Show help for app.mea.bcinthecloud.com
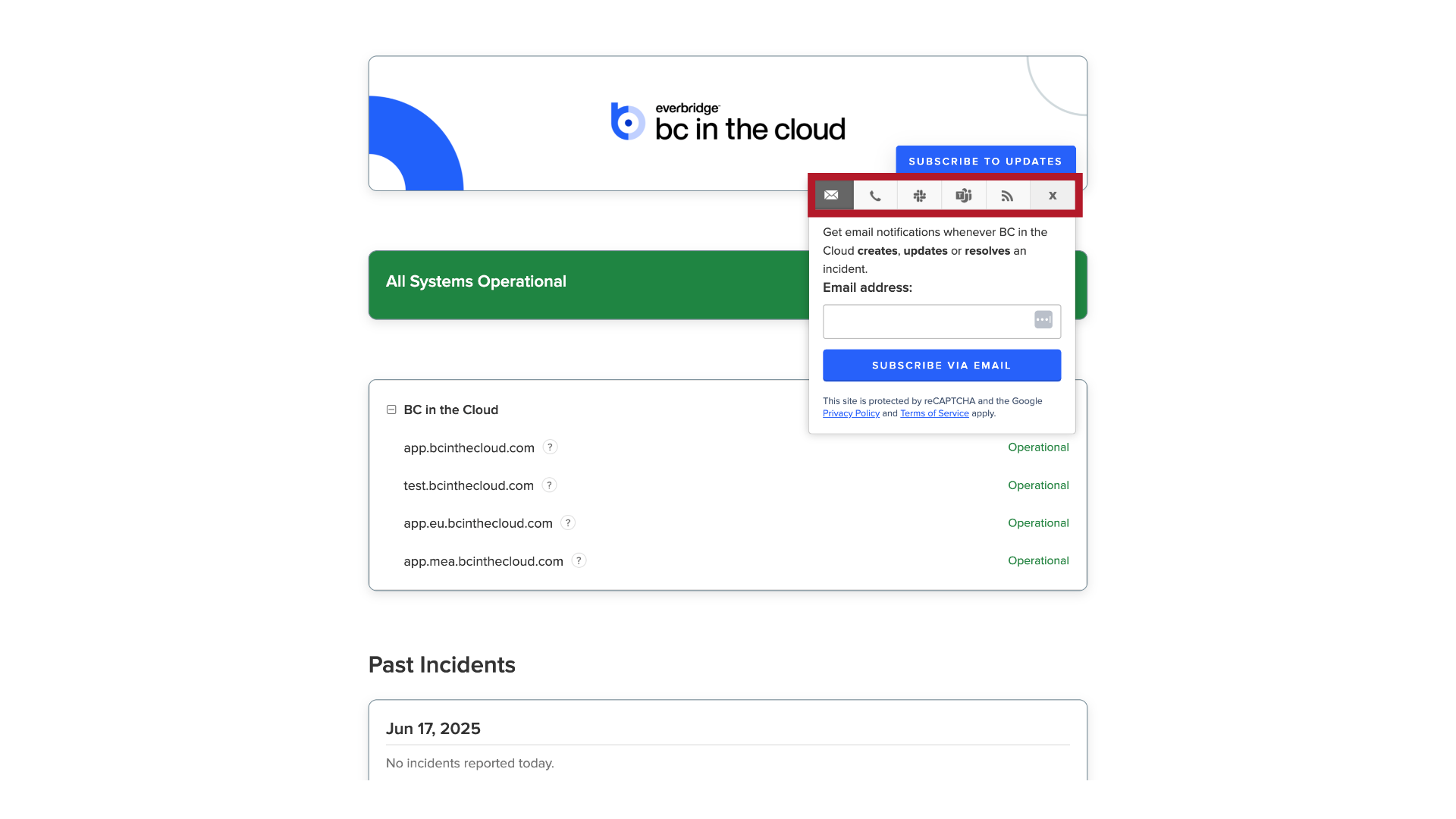The image size is (1456, 819). pyautogui.click(x=579, y=560)
